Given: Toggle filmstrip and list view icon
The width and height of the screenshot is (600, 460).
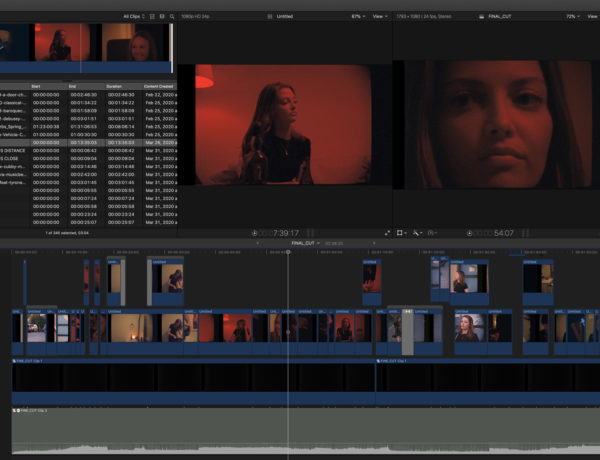Looking at the screenshot, I should click(x=151, y=17).
